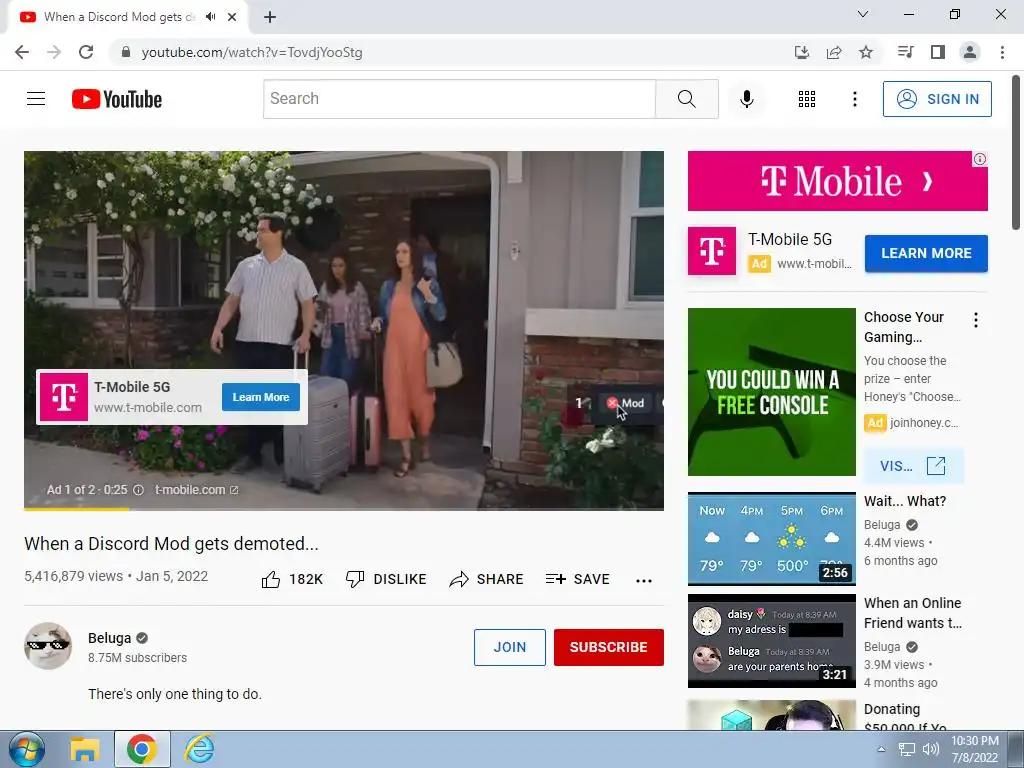This screenshot has height=768, width=1024.
Task: Click Learn More on video ad overlay
Action: [x=261, y=397]
